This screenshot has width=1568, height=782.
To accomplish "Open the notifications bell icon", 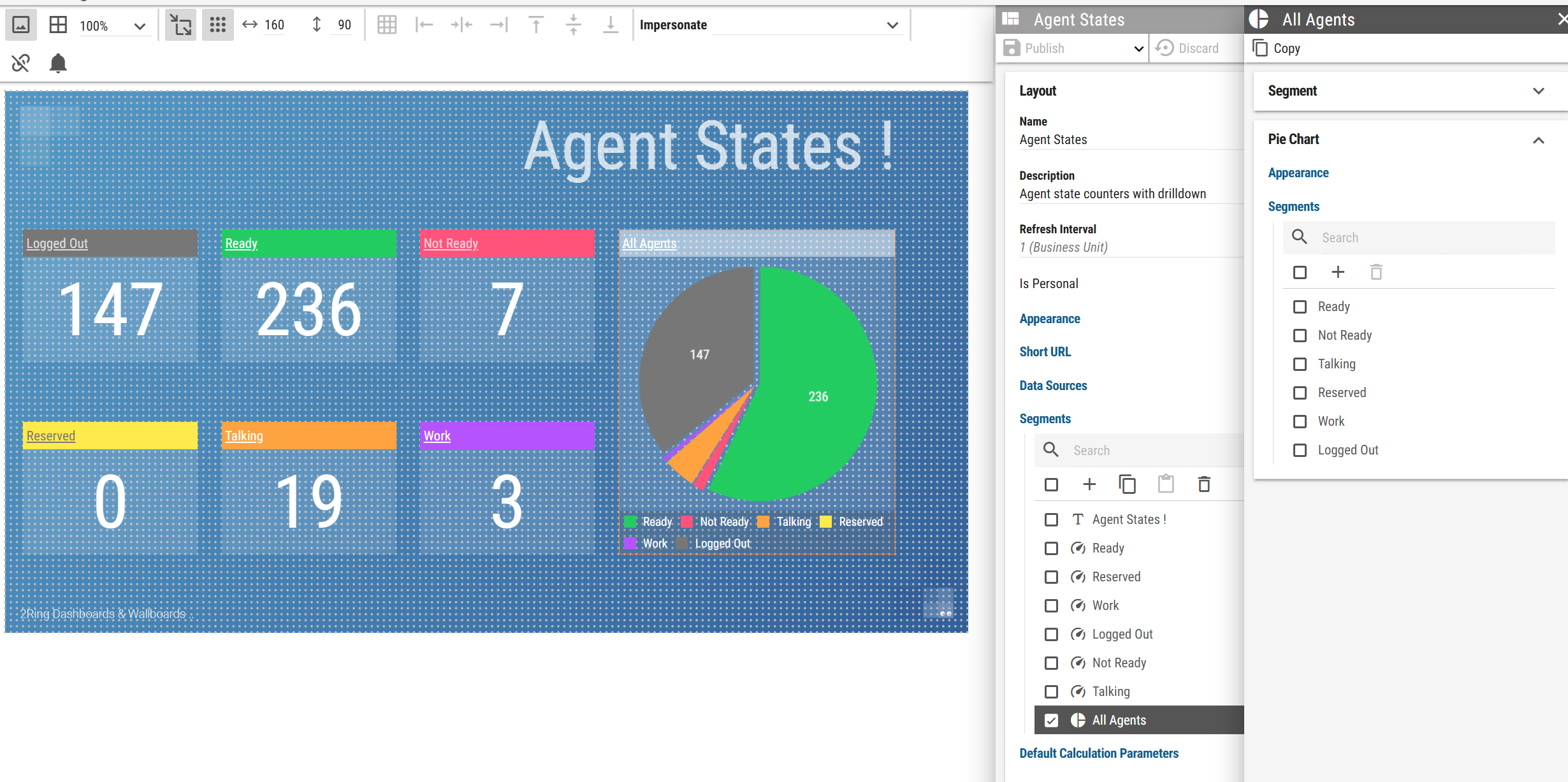I will tap(58, 63).
